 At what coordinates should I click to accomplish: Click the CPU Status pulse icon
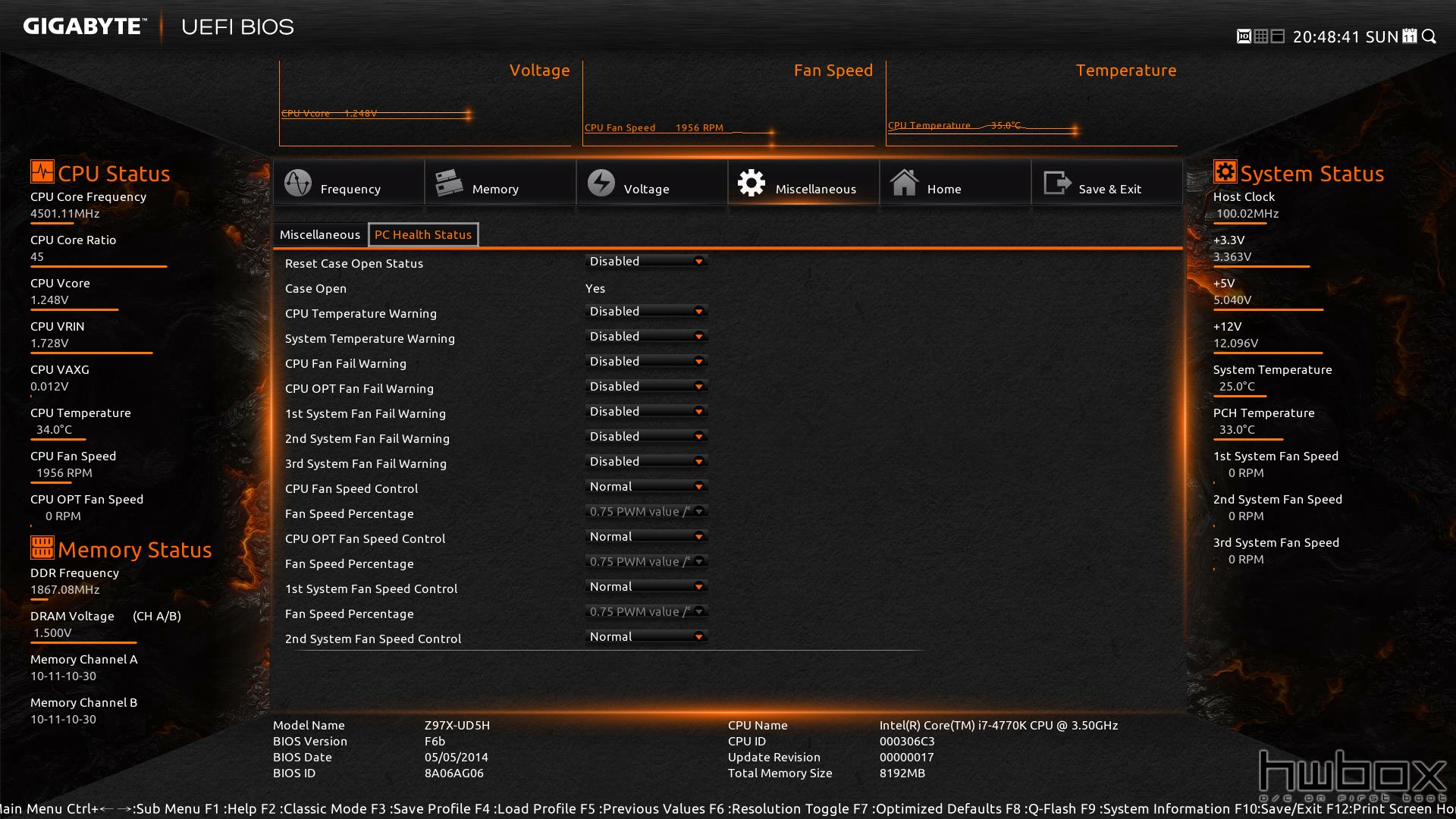coord(42,171)
